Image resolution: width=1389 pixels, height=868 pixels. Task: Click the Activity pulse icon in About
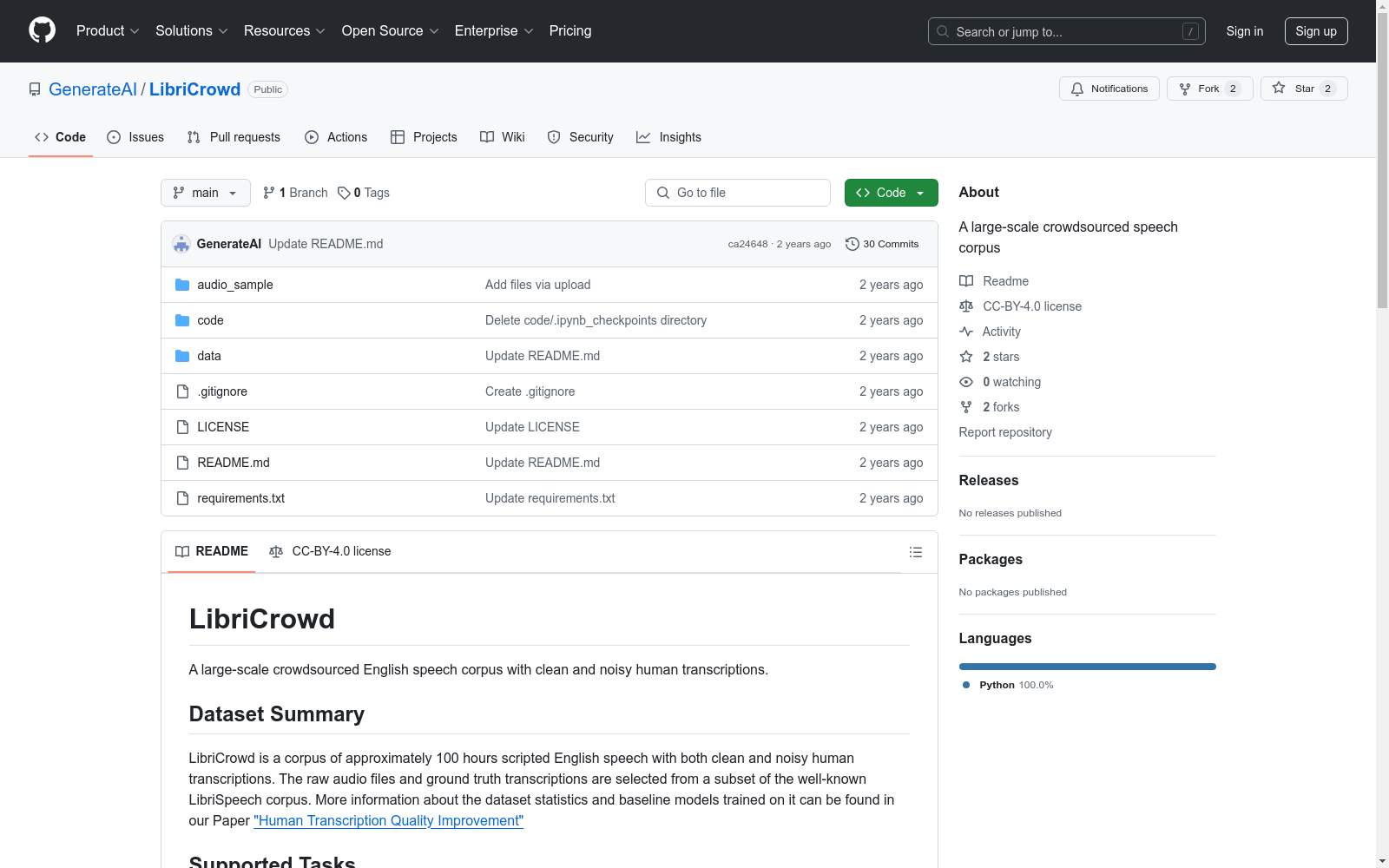[x=966, y=332]
